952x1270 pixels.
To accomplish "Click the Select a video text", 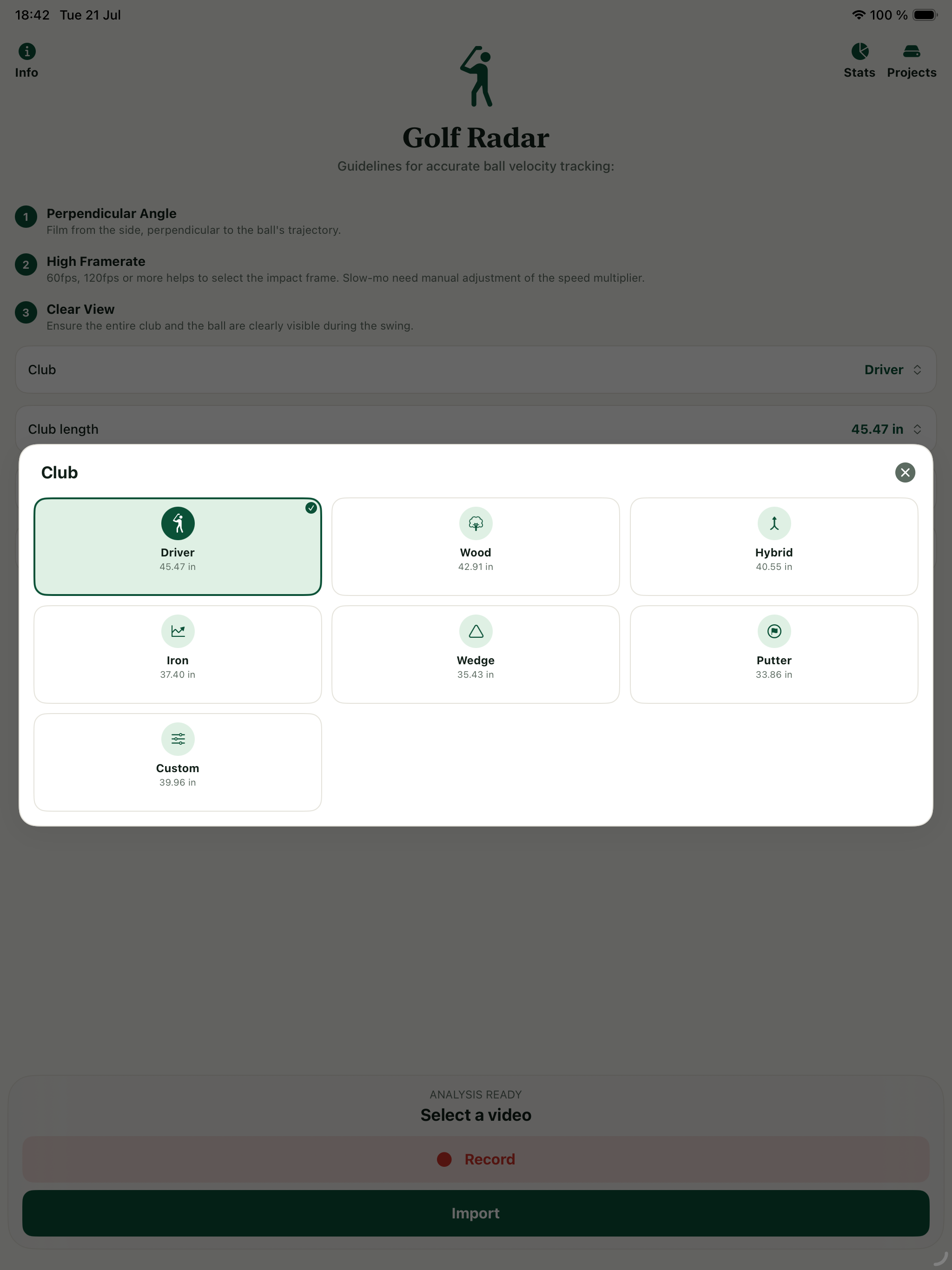I will tap(476, 1115).
